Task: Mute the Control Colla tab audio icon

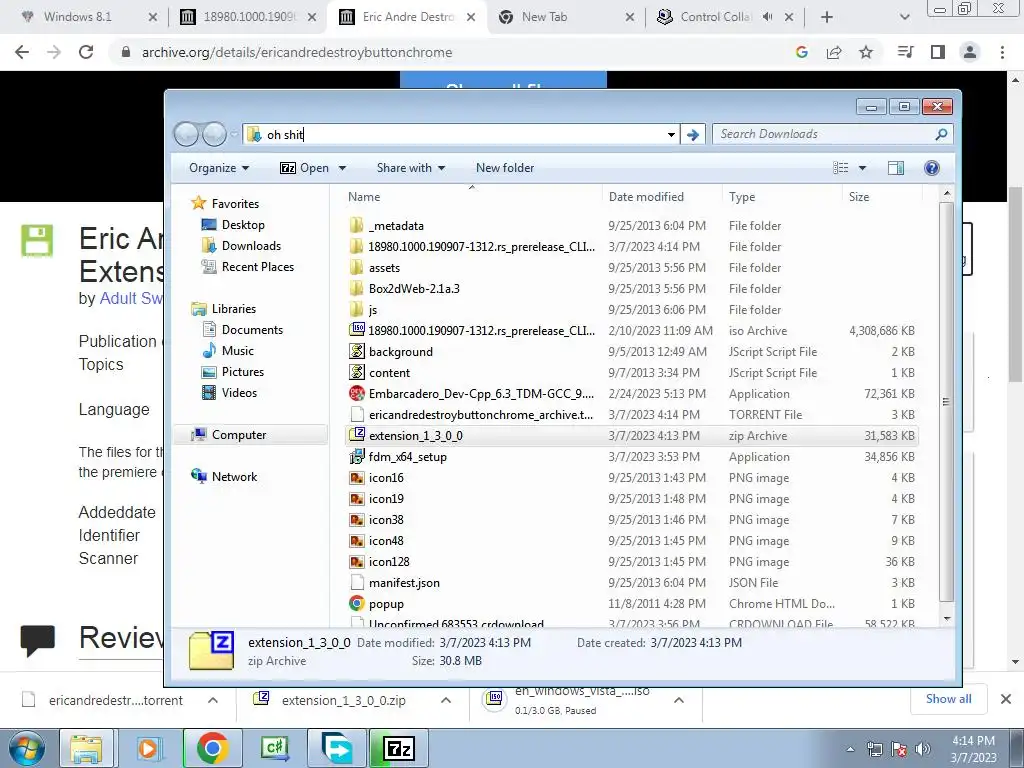Action: [x=767, y=17]
